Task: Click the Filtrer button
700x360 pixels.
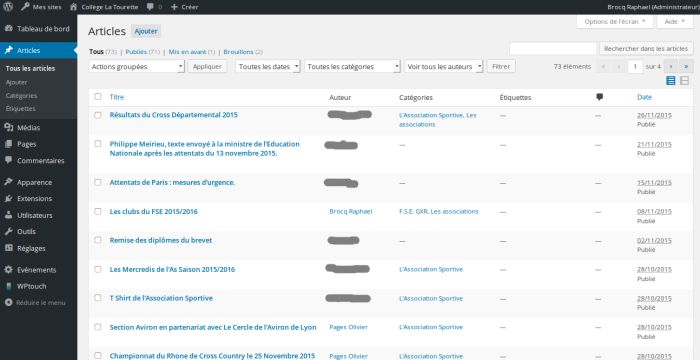Action: [x=501, y=67]
